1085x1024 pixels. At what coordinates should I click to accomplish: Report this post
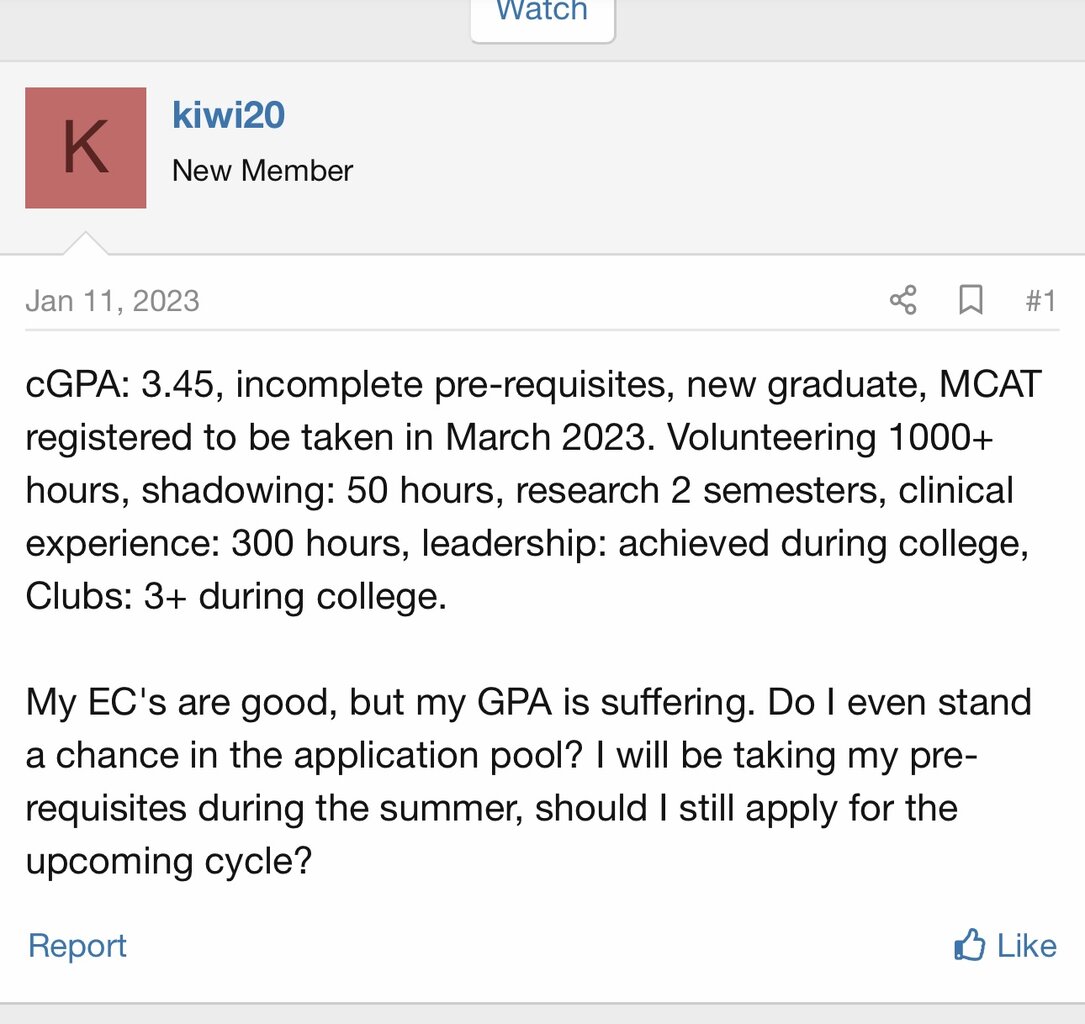click(77, 945)
